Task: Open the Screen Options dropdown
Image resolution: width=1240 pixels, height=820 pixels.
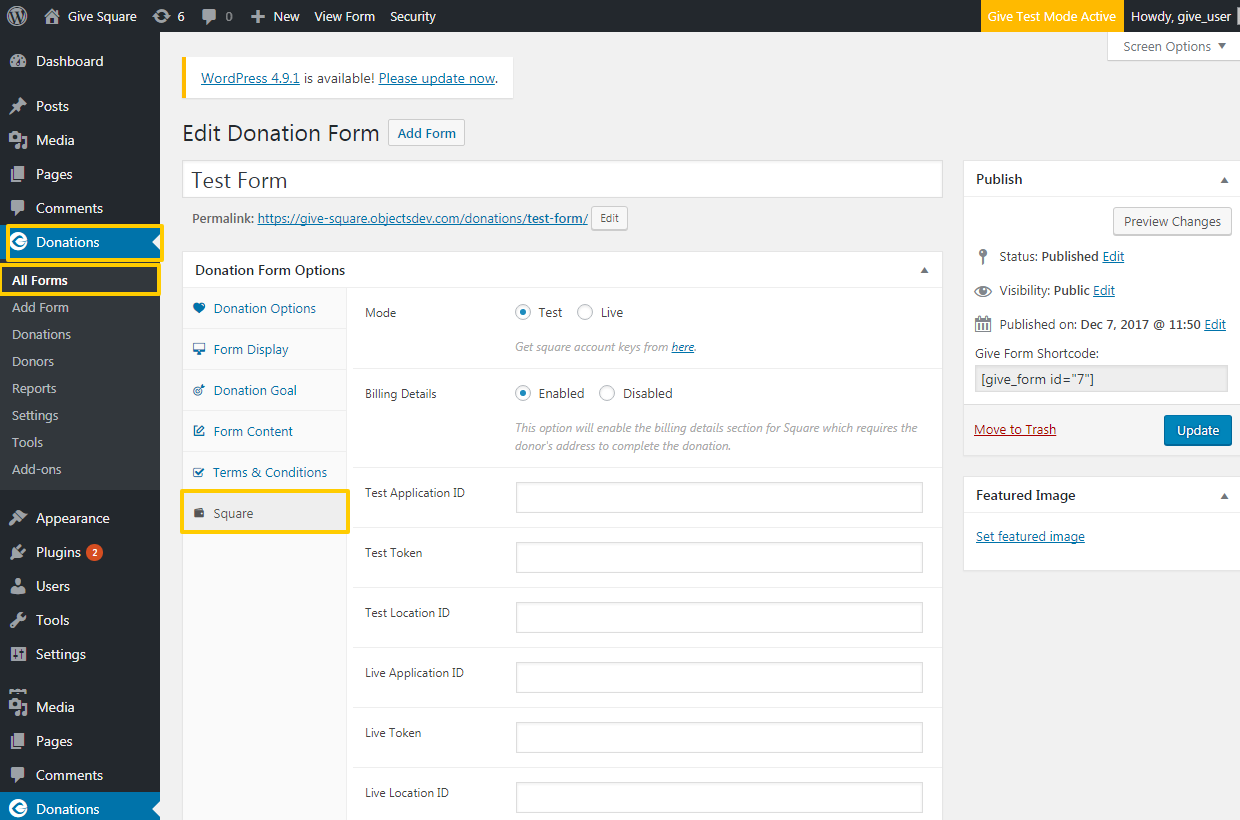Action: 1173,46
